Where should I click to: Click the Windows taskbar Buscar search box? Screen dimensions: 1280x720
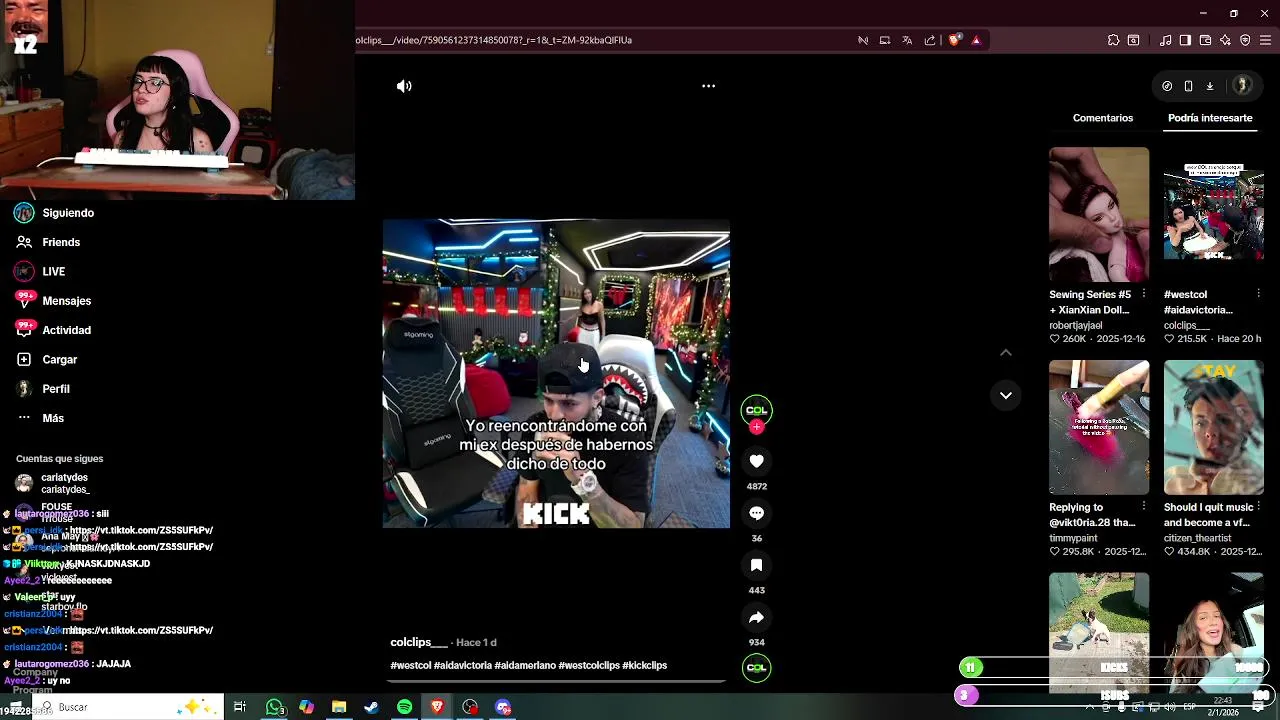pos(130,707)
